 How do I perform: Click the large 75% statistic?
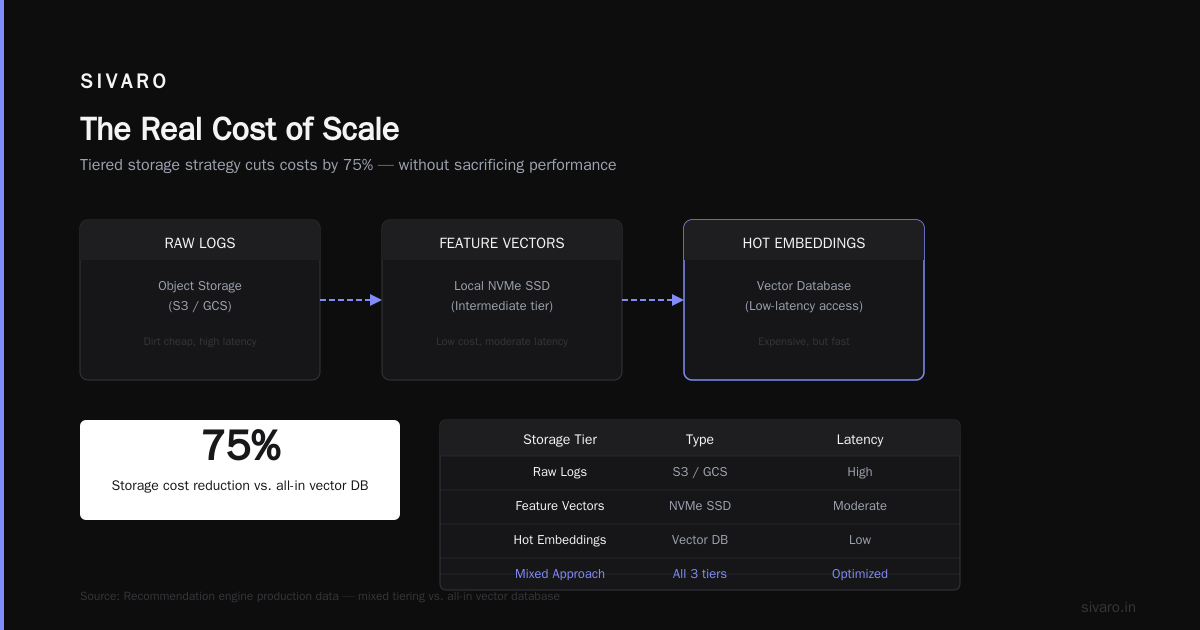(x=240, y=446)
